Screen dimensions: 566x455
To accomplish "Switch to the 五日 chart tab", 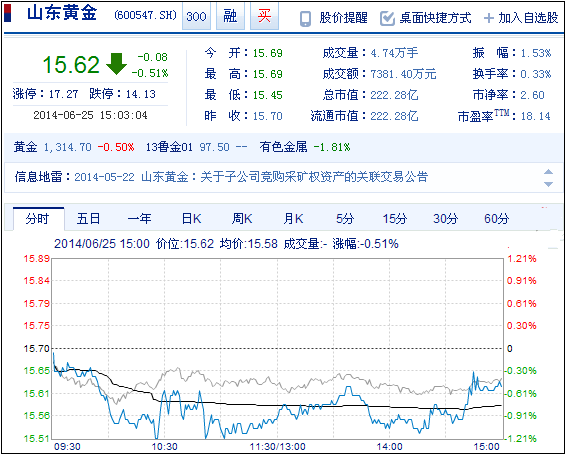I will pos(88,219).
